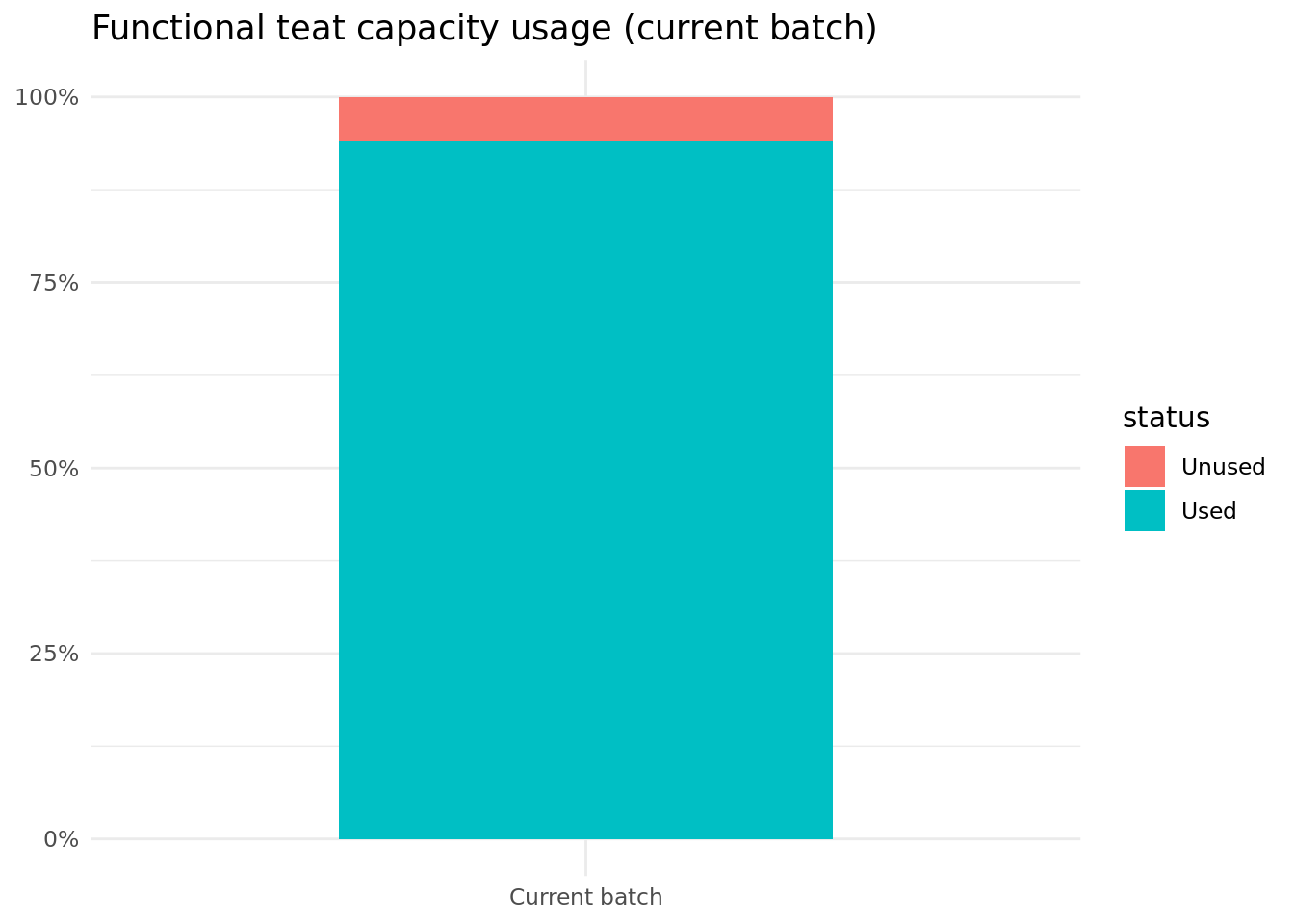Click the 75% y-axis label
Screen dimensions: 1294x924
[x=53, y=283]
